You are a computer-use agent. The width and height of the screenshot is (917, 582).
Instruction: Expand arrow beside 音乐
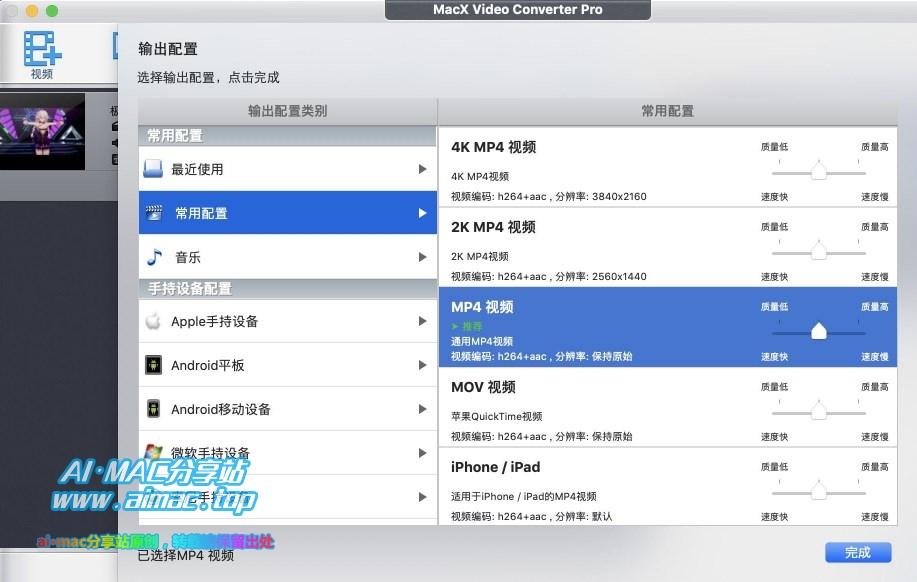pyautogui.click(x=422, y=257)
